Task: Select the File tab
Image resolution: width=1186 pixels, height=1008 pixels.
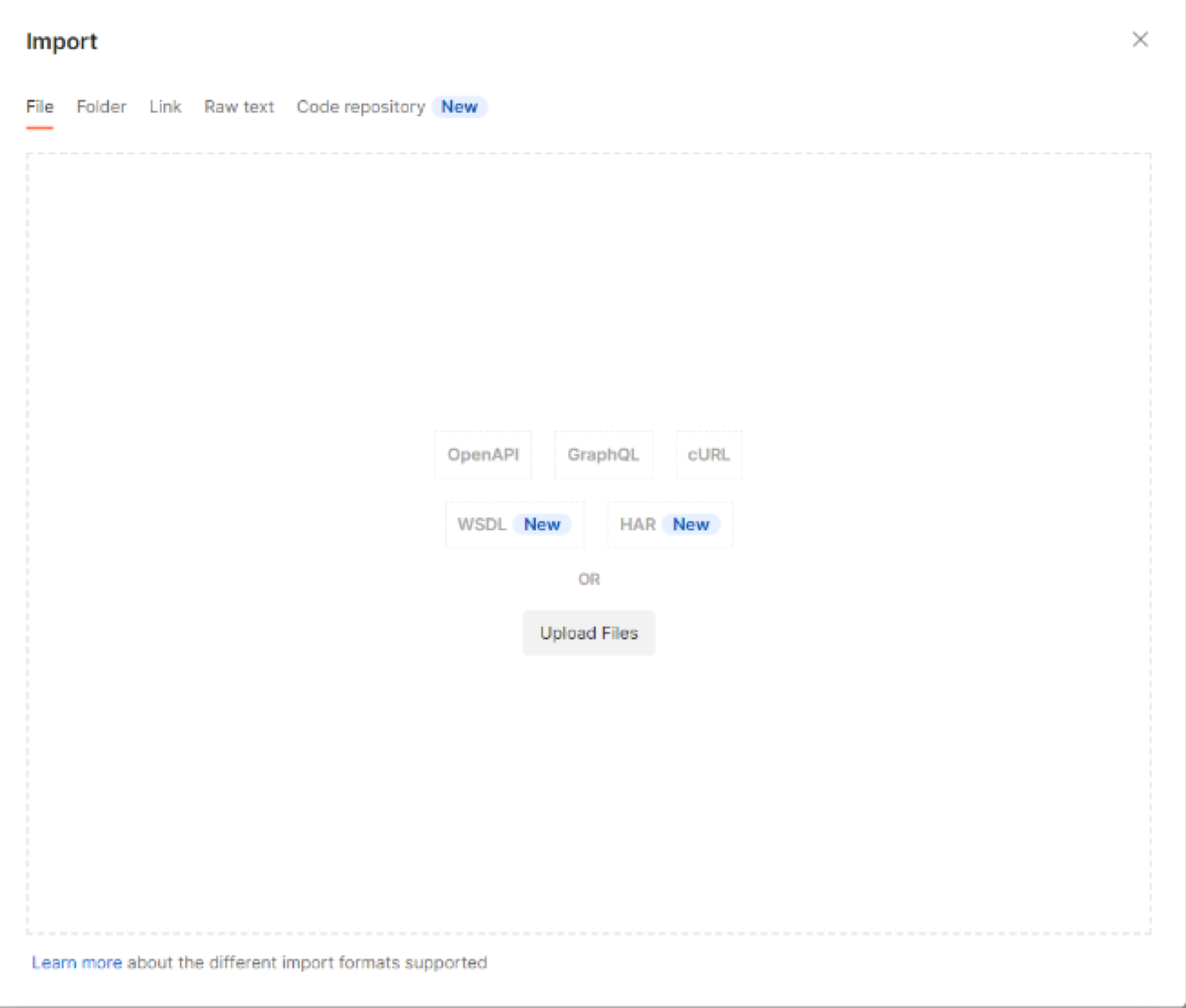Action: [x=40, y=107]
